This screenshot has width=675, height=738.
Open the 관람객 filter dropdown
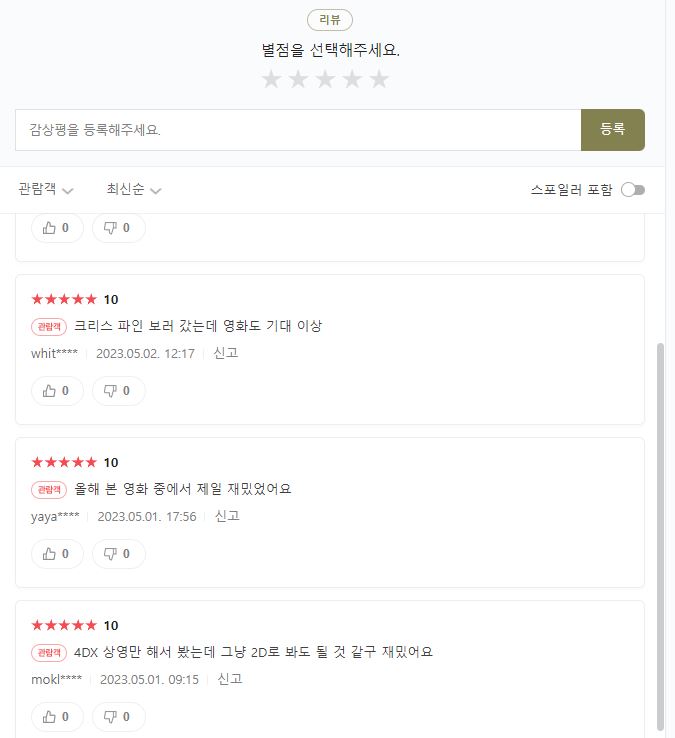coord(46,190)
